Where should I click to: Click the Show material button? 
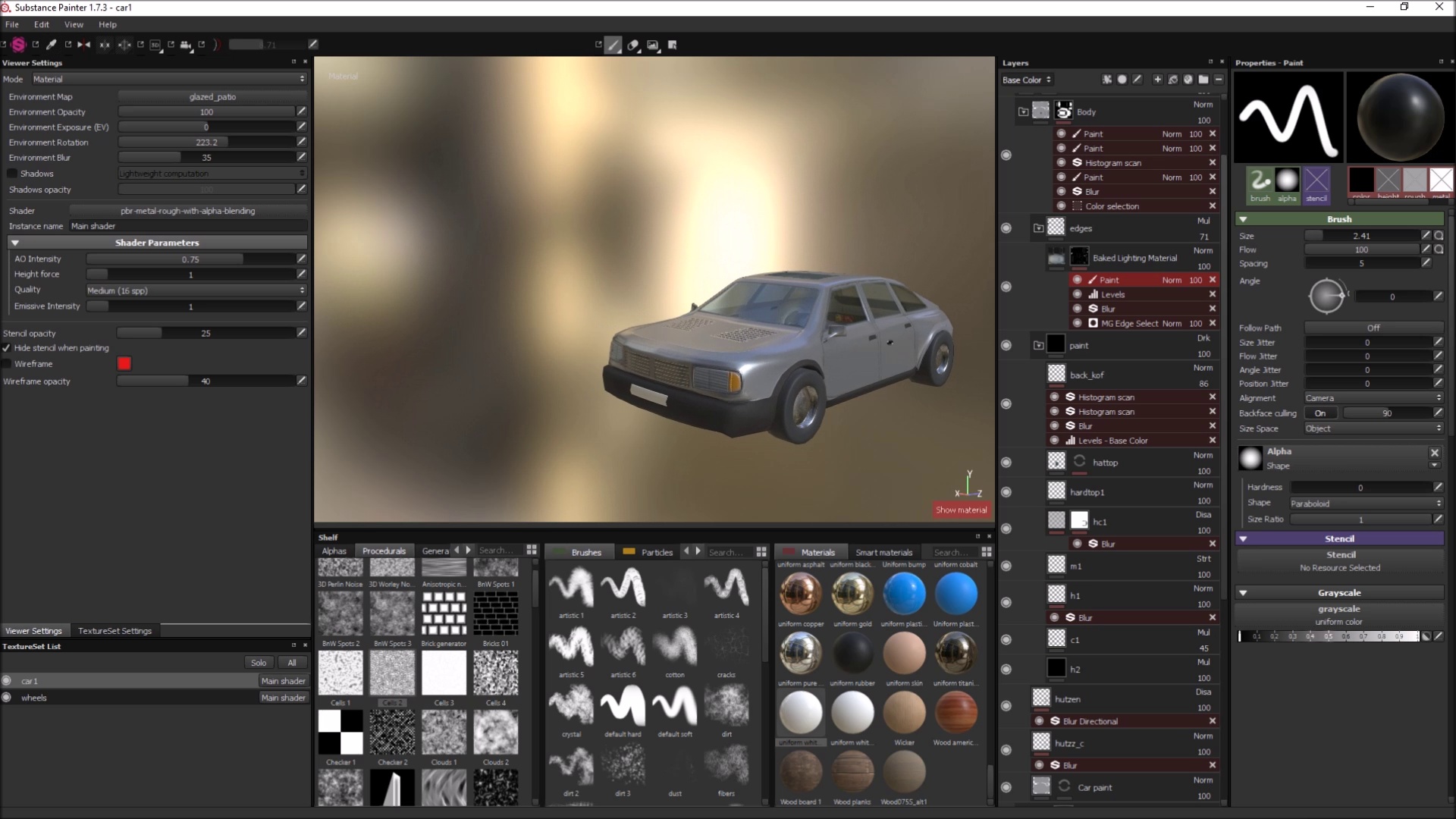click(x=961, y=510)
